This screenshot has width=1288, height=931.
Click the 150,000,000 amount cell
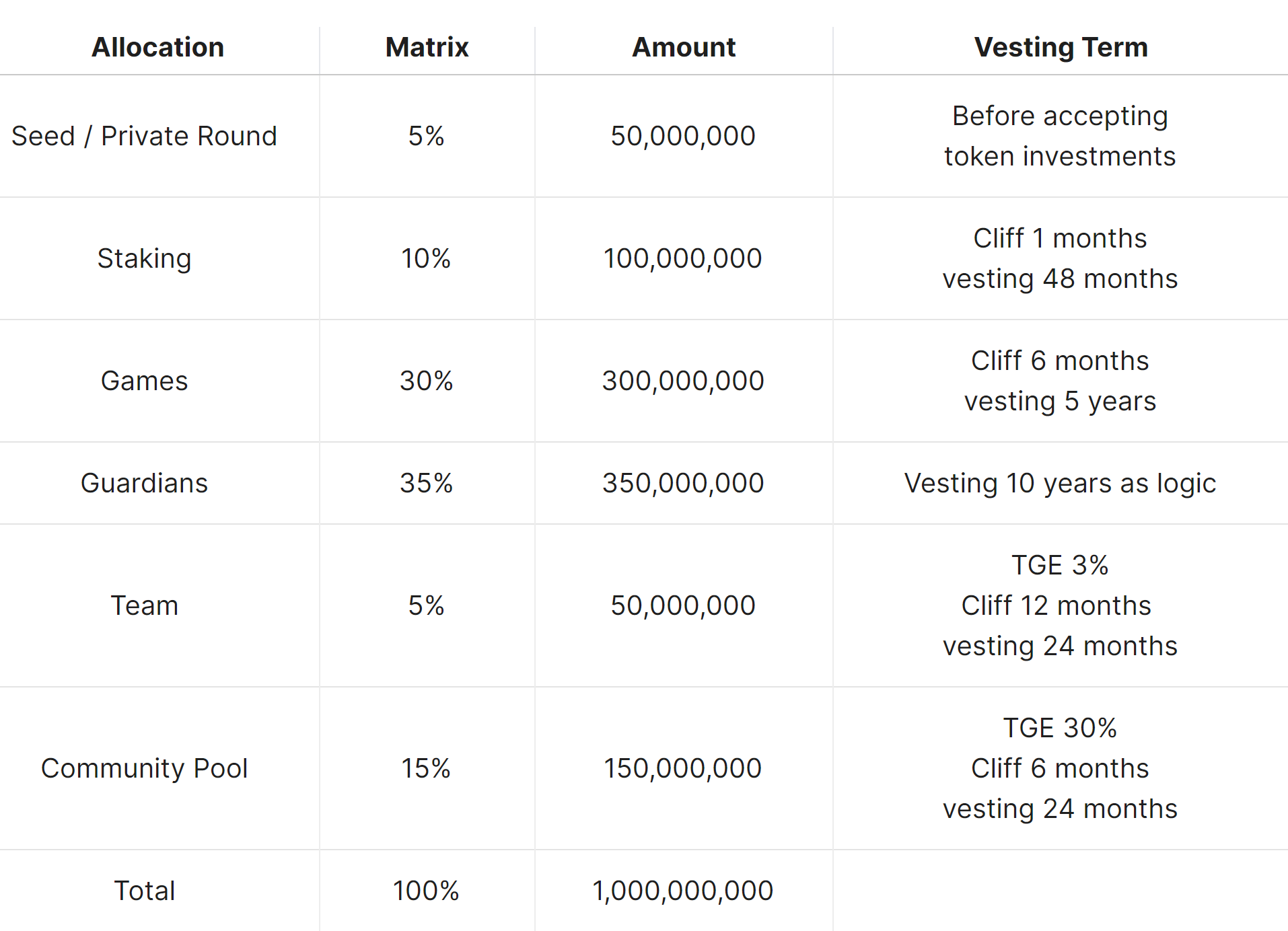point(682,768)
